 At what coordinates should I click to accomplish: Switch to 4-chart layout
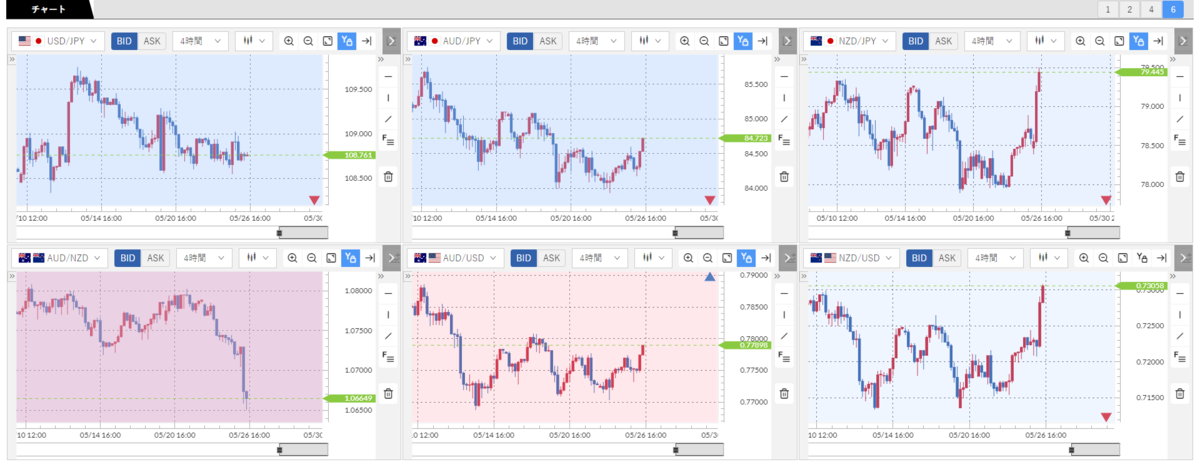click(x=1152, y=9)
